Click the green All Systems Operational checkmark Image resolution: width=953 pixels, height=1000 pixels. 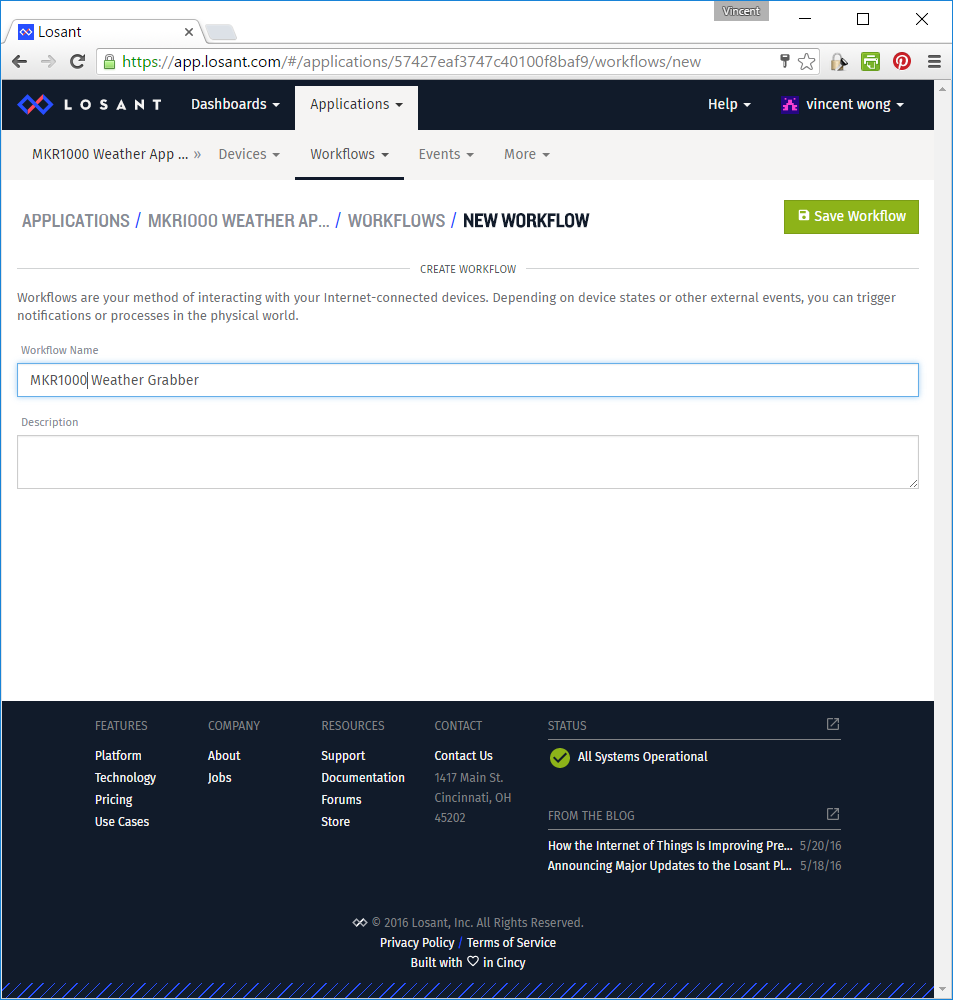559,758
